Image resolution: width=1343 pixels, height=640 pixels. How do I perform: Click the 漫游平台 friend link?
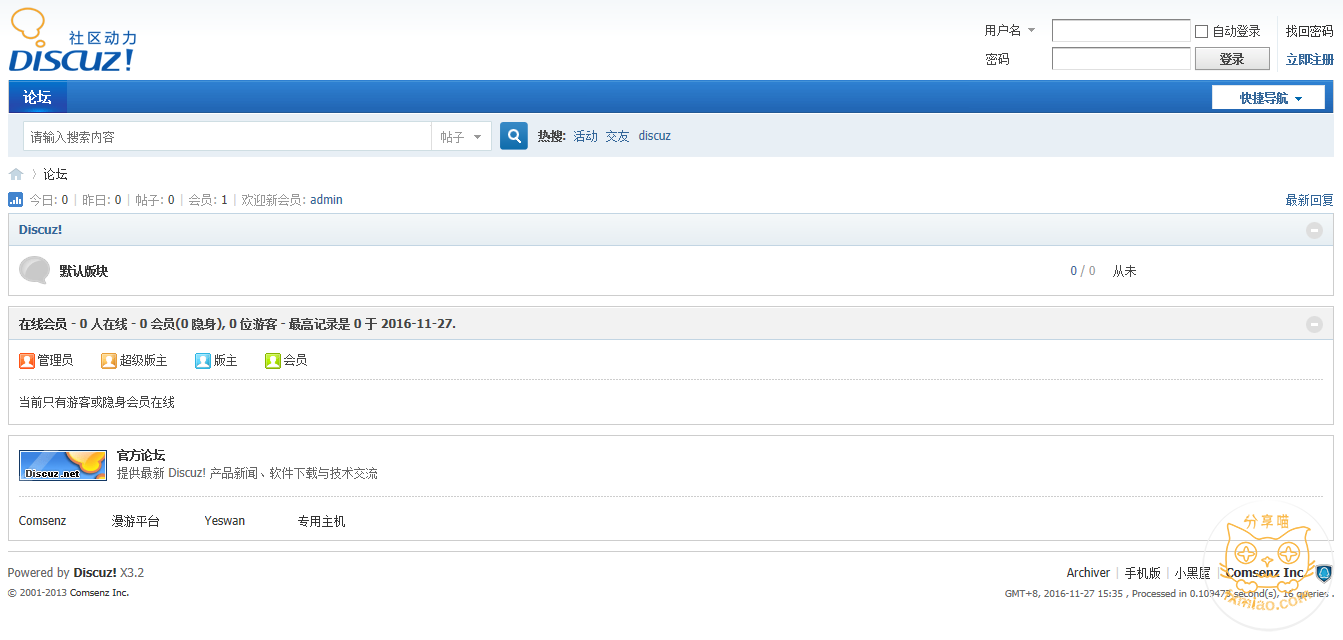click(x=135, y=521)
